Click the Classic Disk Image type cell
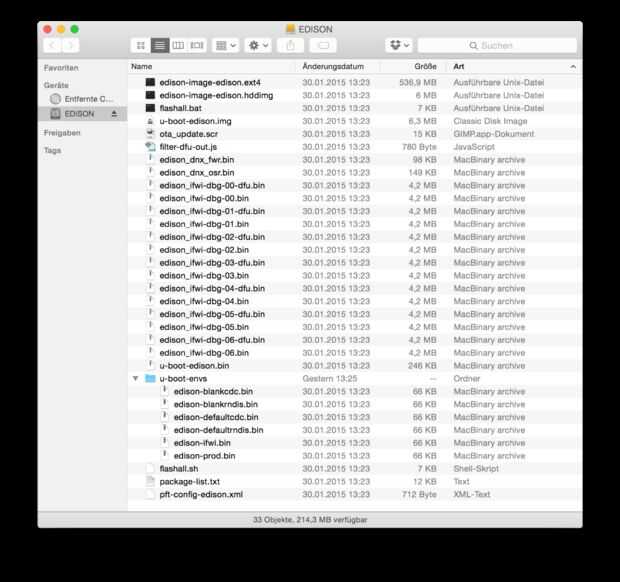The image size is (620, 582). pos(490,121)
